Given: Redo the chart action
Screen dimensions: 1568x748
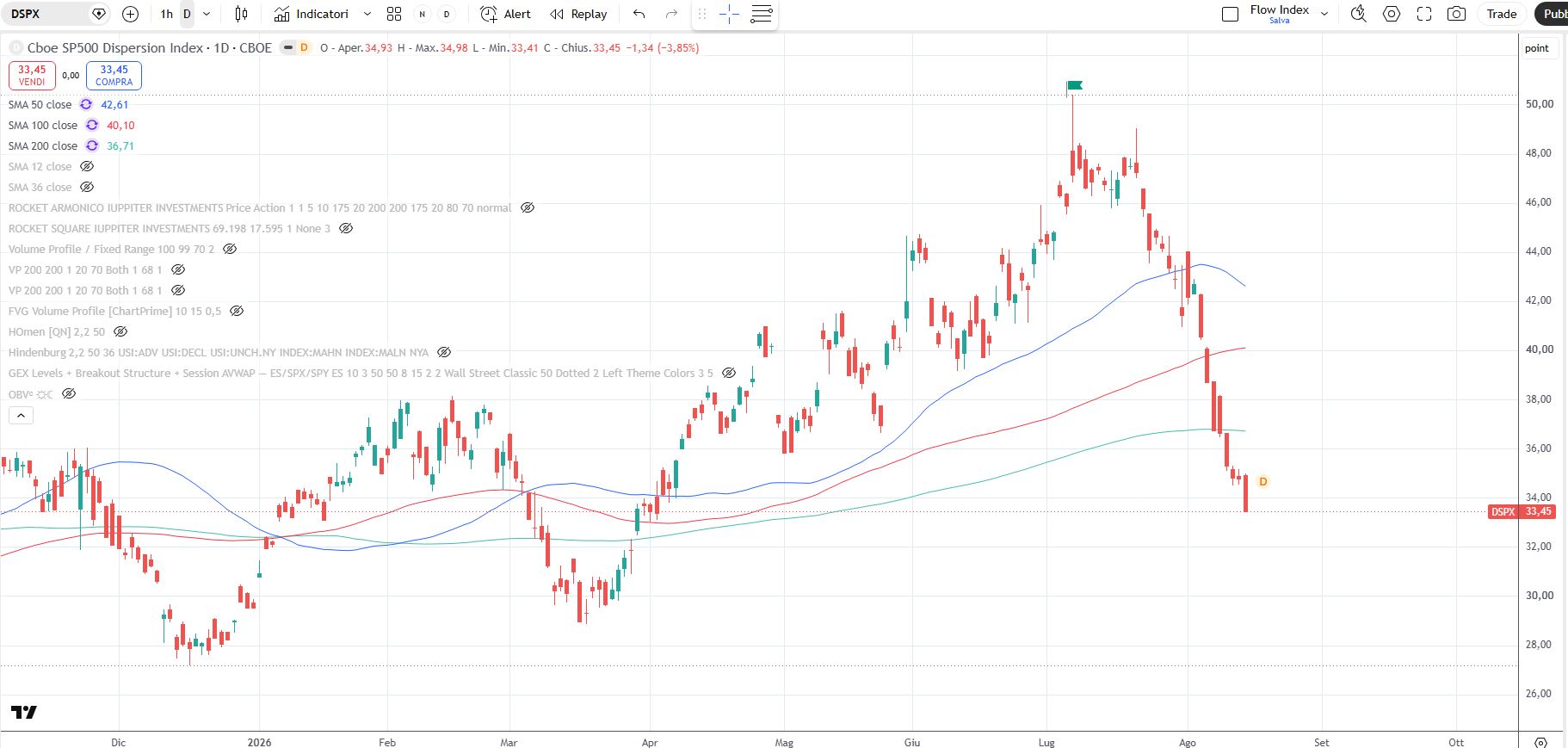Looking at the screenshot, I should coord(671,14).
